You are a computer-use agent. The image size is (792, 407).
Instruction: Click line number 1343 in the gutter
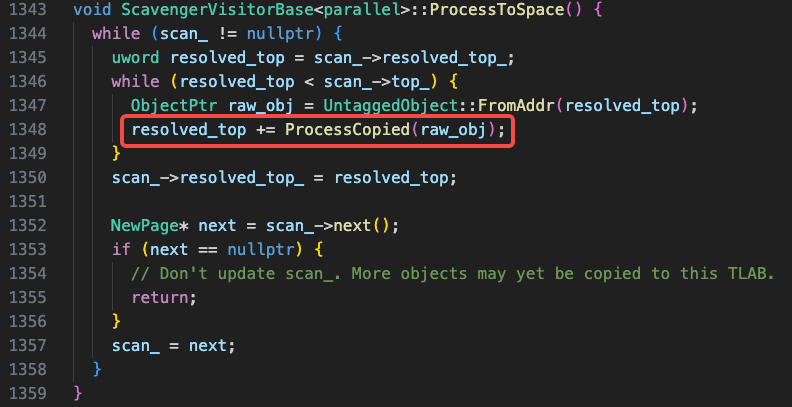[28, 10]
